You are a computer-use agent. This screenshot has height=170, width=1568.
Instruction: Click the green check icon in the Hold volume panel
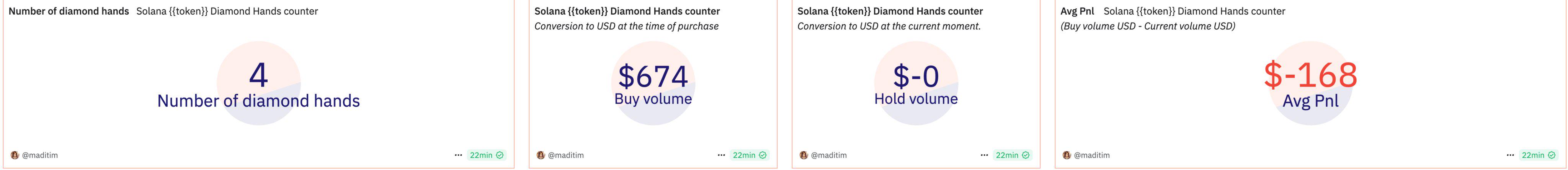pos(1026,155)
